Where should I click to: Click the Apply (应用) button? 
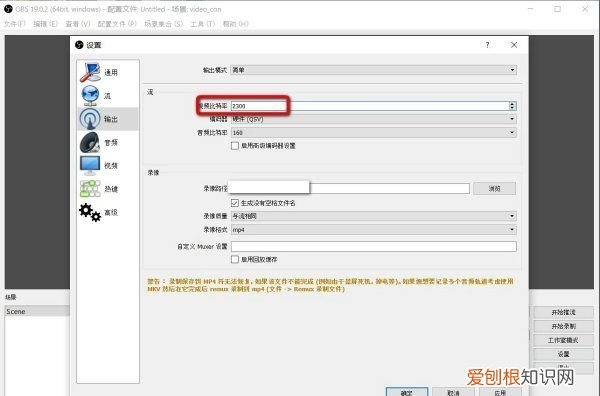500,392
